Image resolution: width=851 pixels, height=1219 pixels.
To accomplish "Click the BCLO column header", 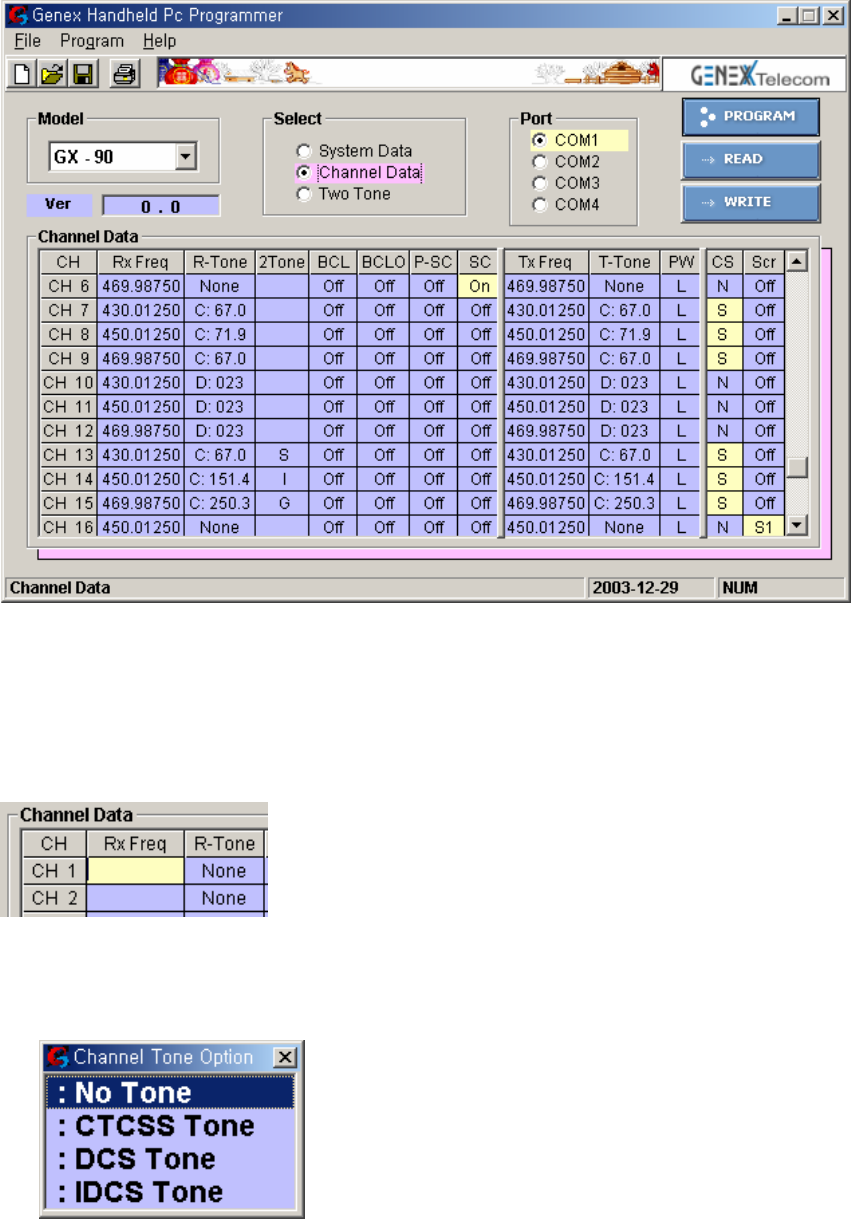I will pos(384,262).
